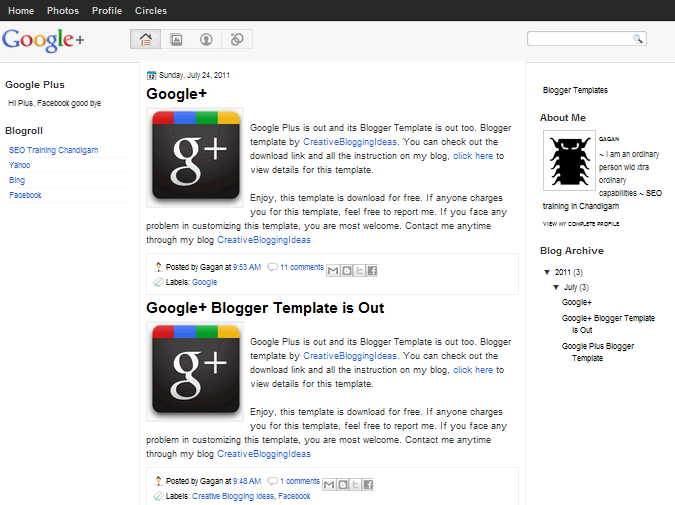Open Yahoo blogroll link
675x505 pixels.
coord(19,165)
